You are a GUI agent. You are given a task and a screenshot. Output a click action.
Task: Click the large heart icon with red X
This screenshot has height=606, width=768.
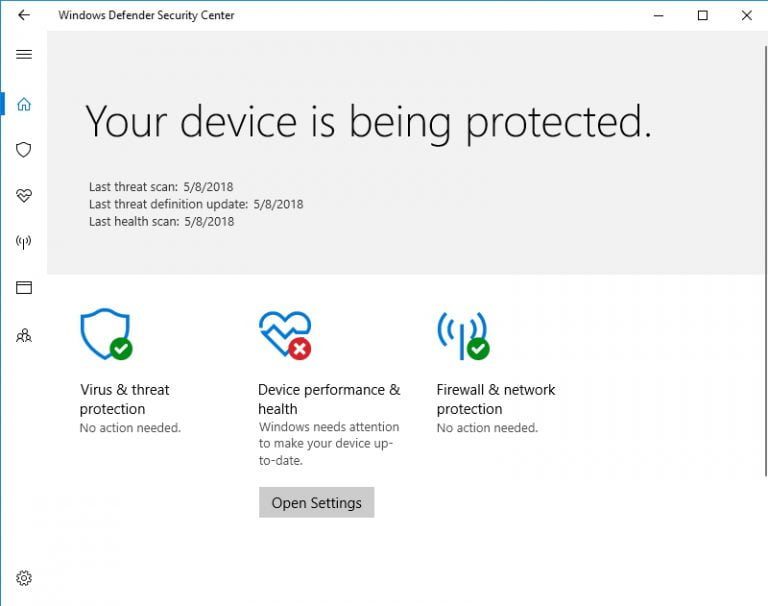click(284, 334)
